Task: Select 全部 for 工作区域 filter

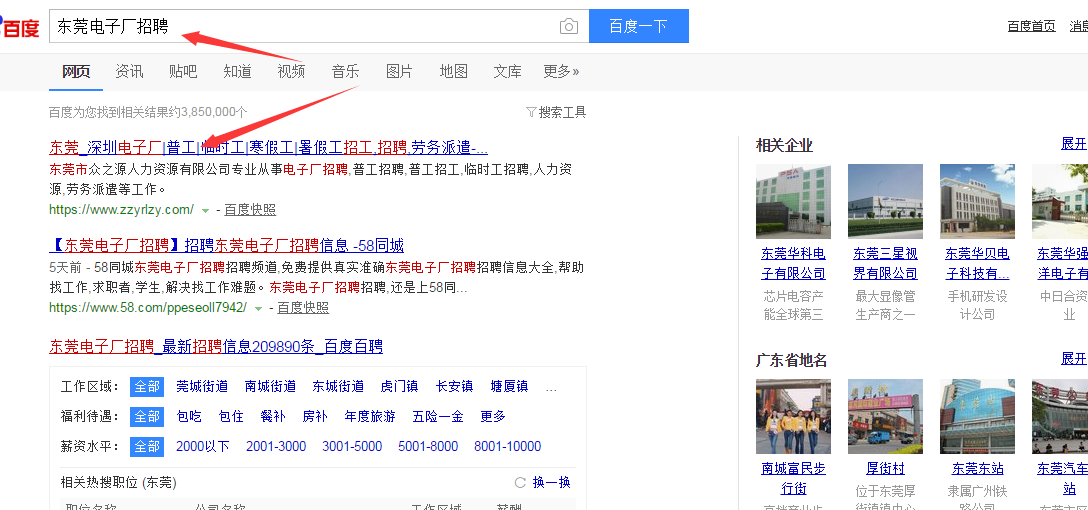Action: point(147,386)
